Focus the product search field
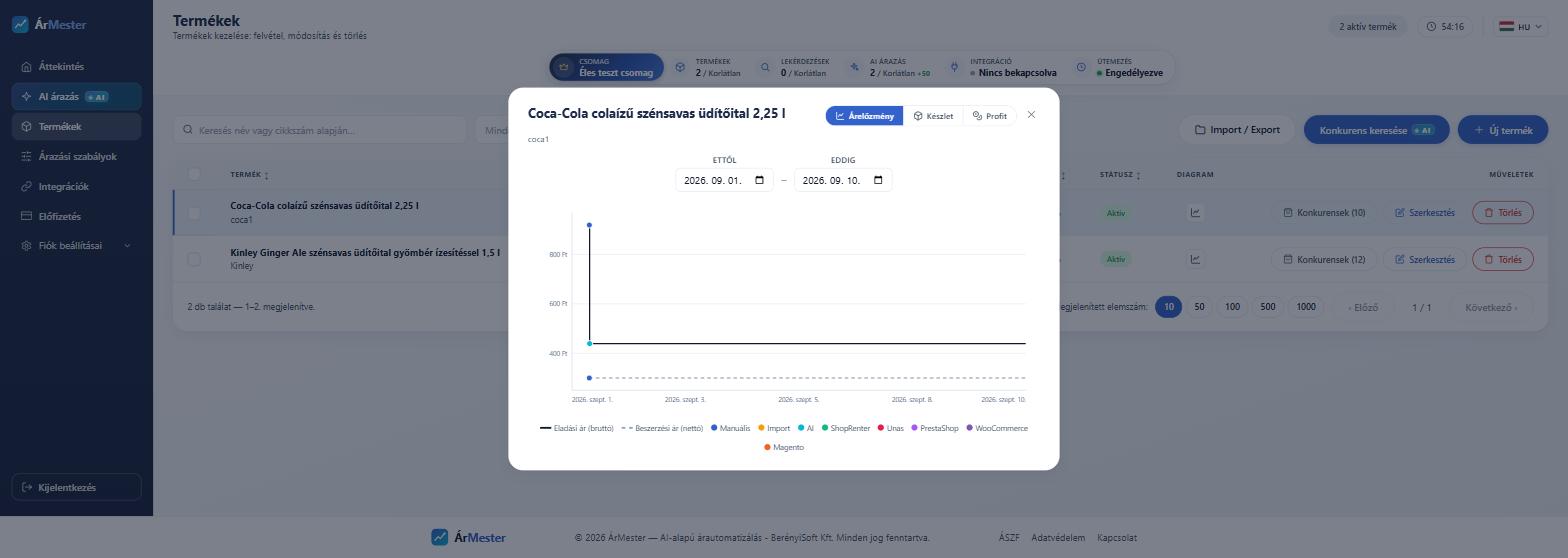 click(320, 130)
